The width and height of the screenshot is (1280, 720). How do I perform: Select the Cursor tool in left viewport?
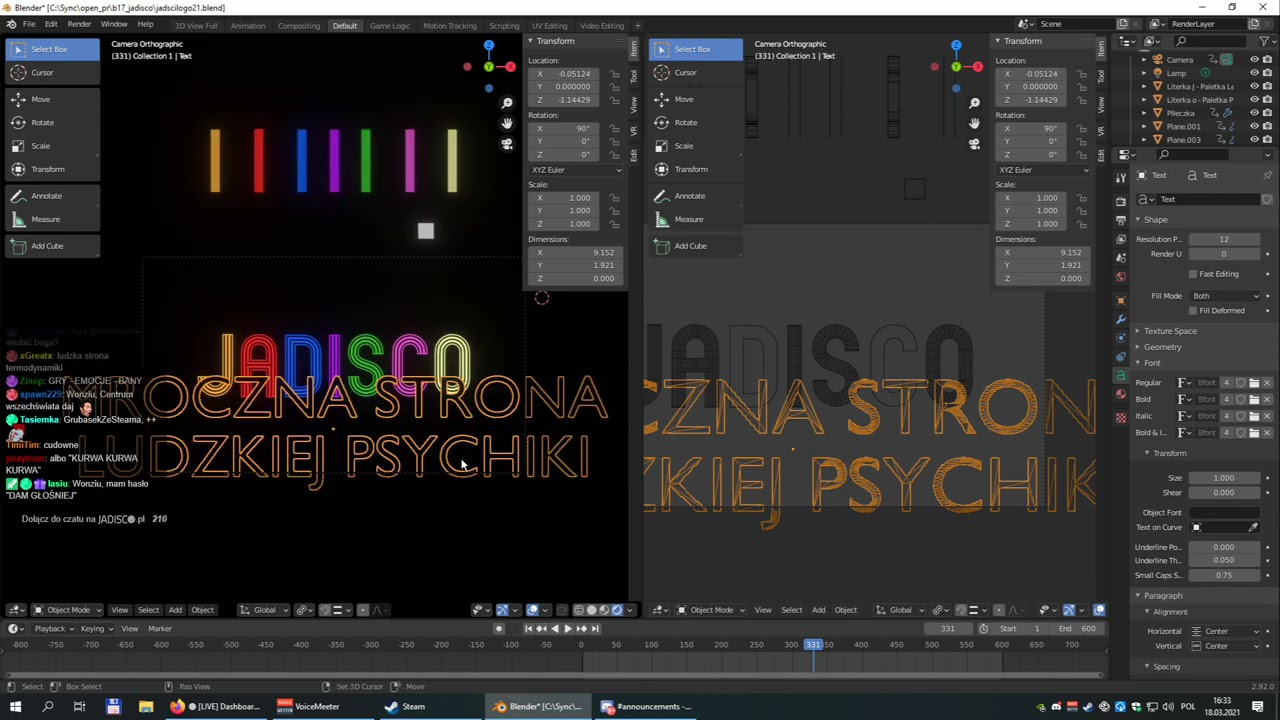[x=51, y=73]
